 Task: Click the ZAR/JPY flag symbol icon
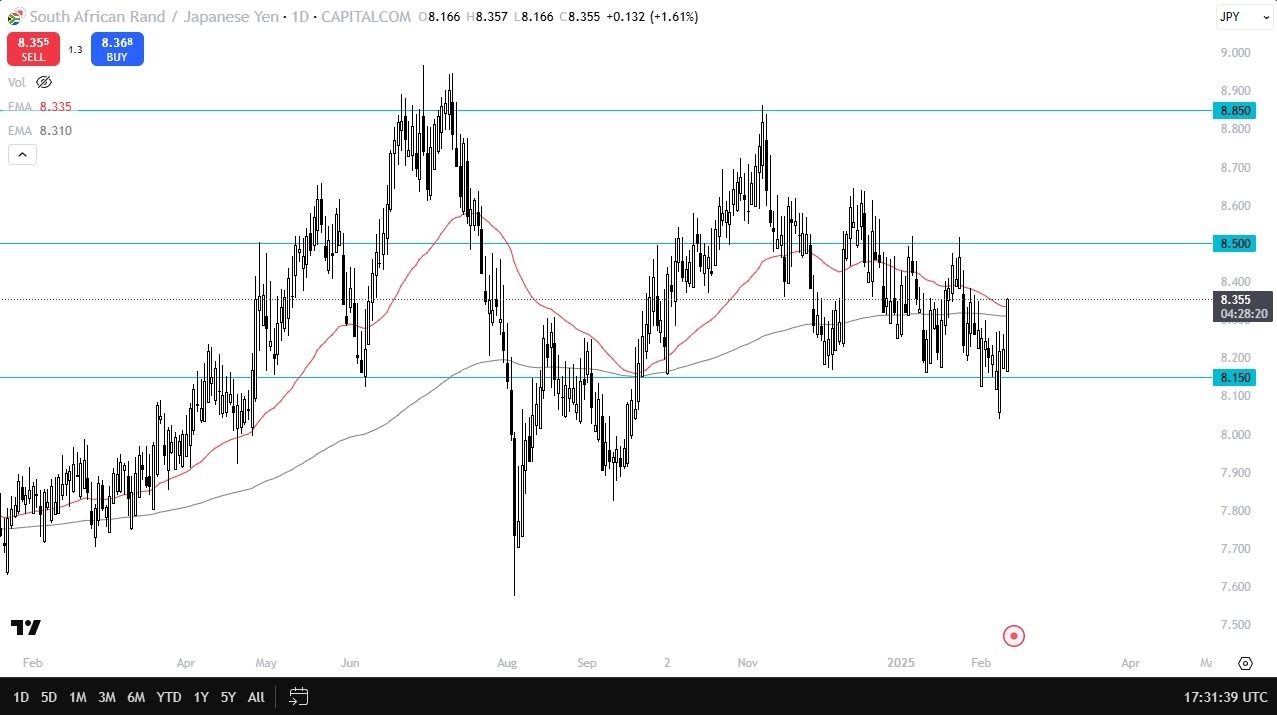[14, 17]
